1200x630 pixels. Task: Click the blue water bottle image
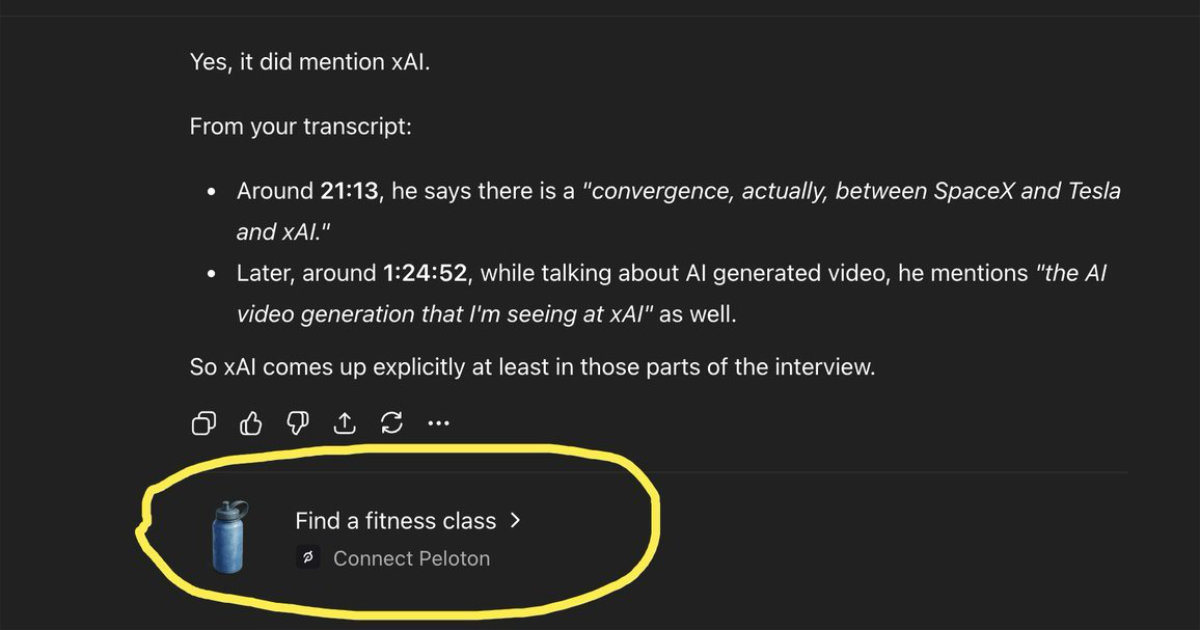tap(231, 537)
